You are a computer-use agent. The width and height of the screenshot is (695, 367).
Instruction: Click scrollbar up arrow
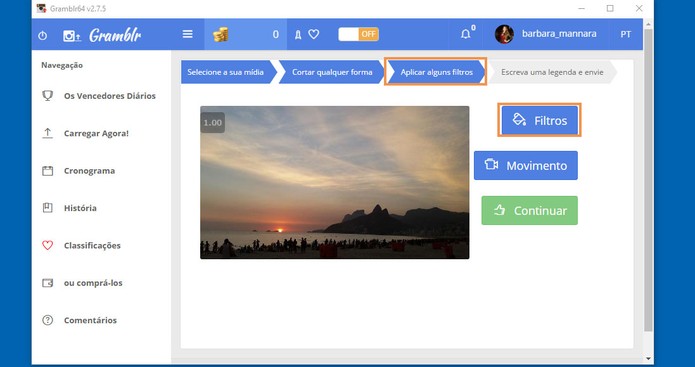648,23
